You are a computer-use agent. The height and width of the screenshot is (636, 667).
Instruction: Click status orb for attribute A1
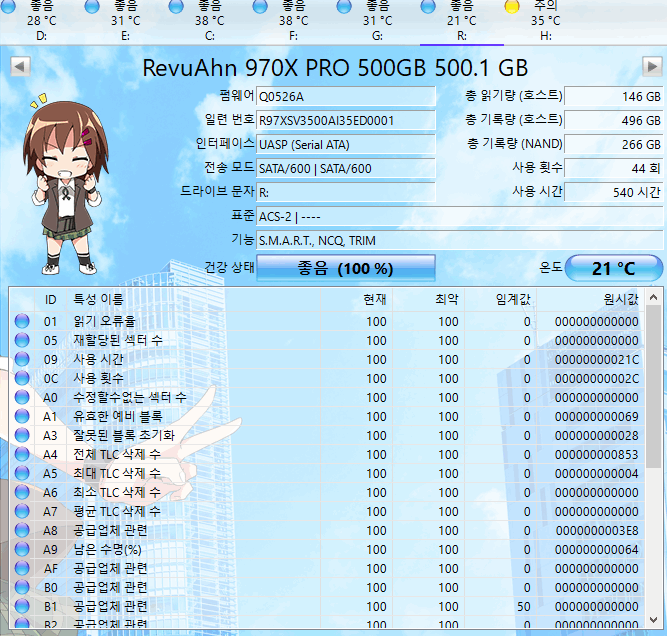point(22,416)
